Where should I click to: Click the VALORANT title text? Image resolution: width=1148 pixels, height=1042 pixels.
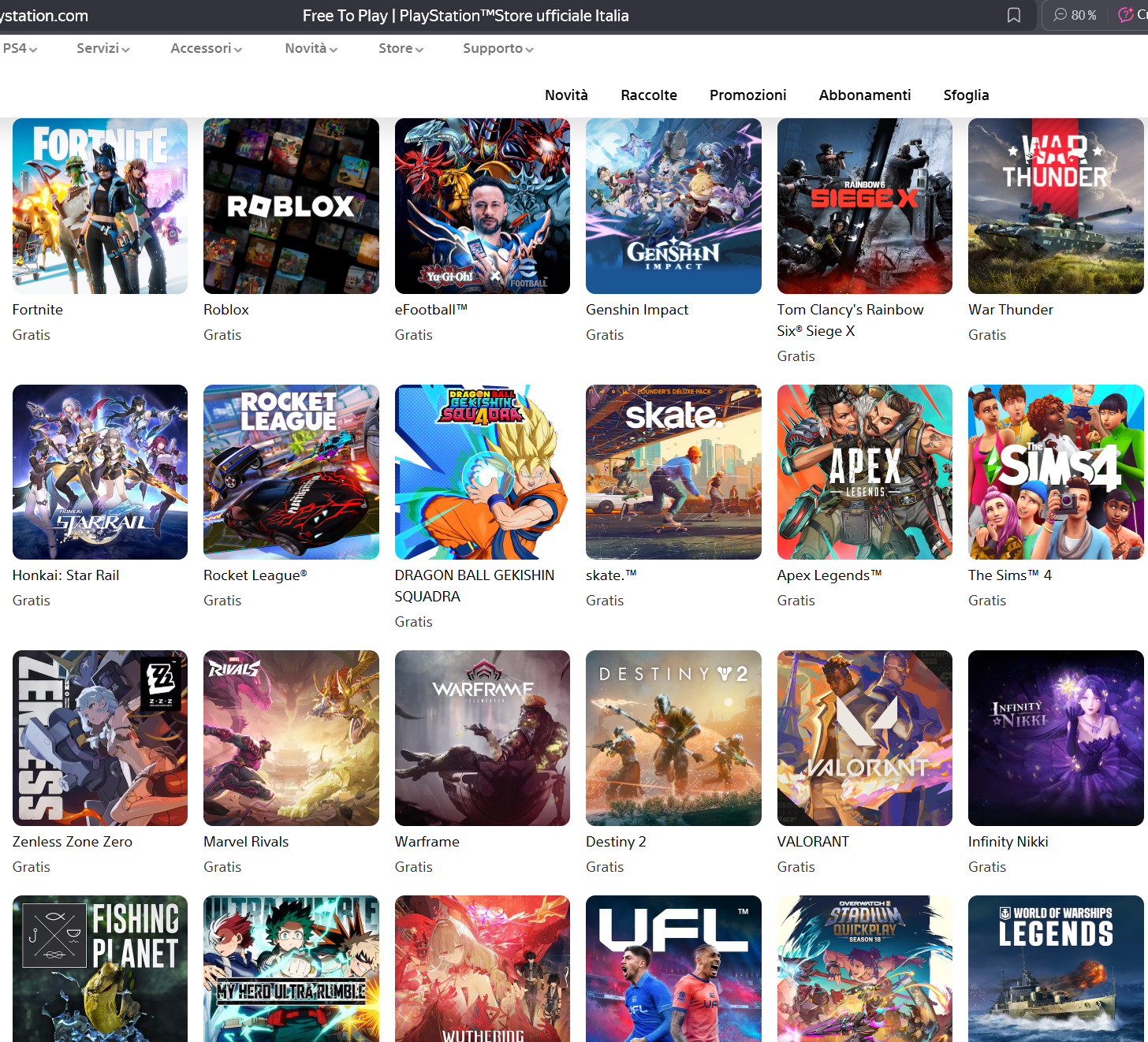click(813, 842)
